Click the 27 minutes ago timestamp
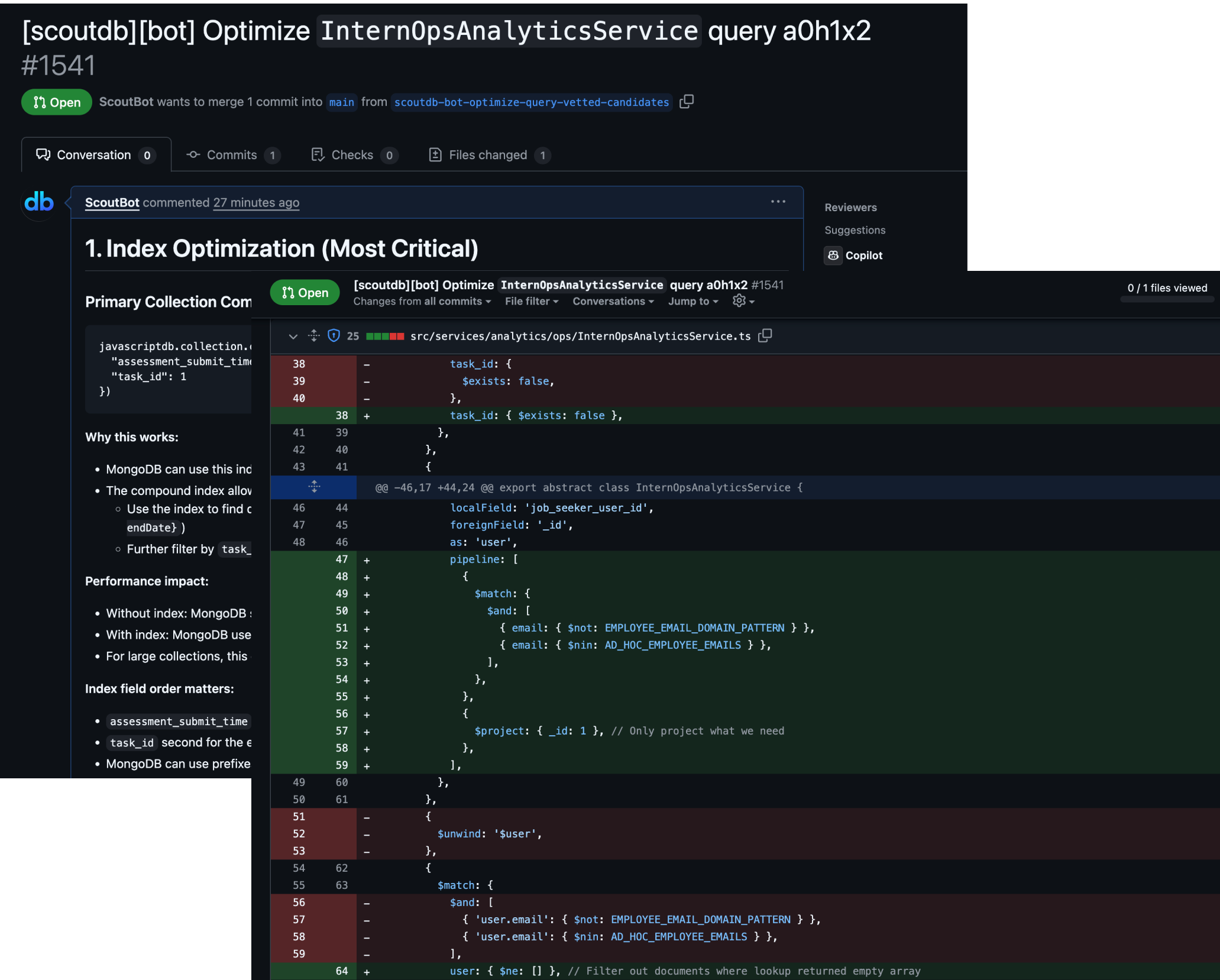The height and width of the screenshot is (980, 1220). point(256,203)
